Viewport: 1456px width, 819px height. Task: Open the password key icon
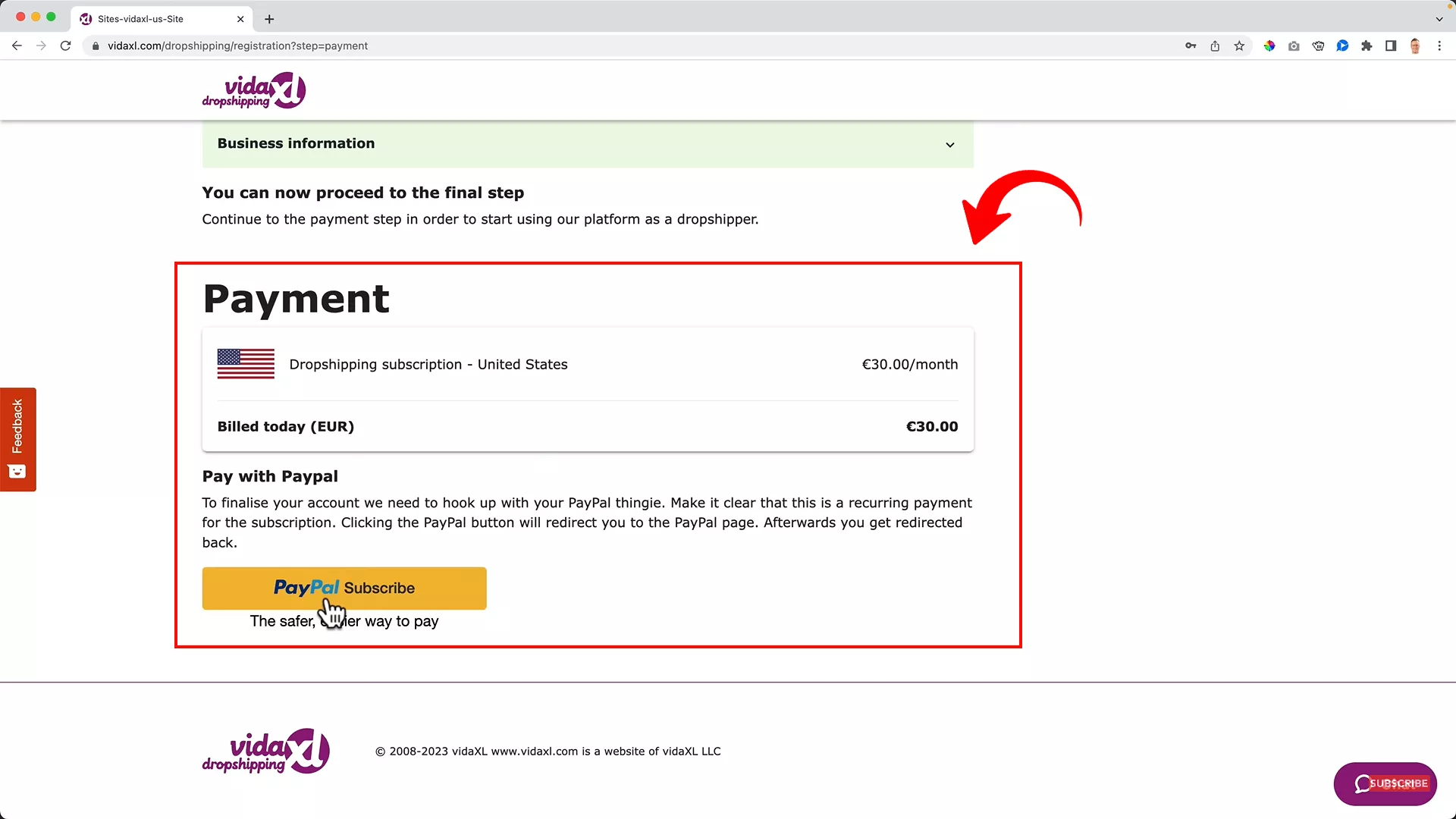pos(1191,45)
